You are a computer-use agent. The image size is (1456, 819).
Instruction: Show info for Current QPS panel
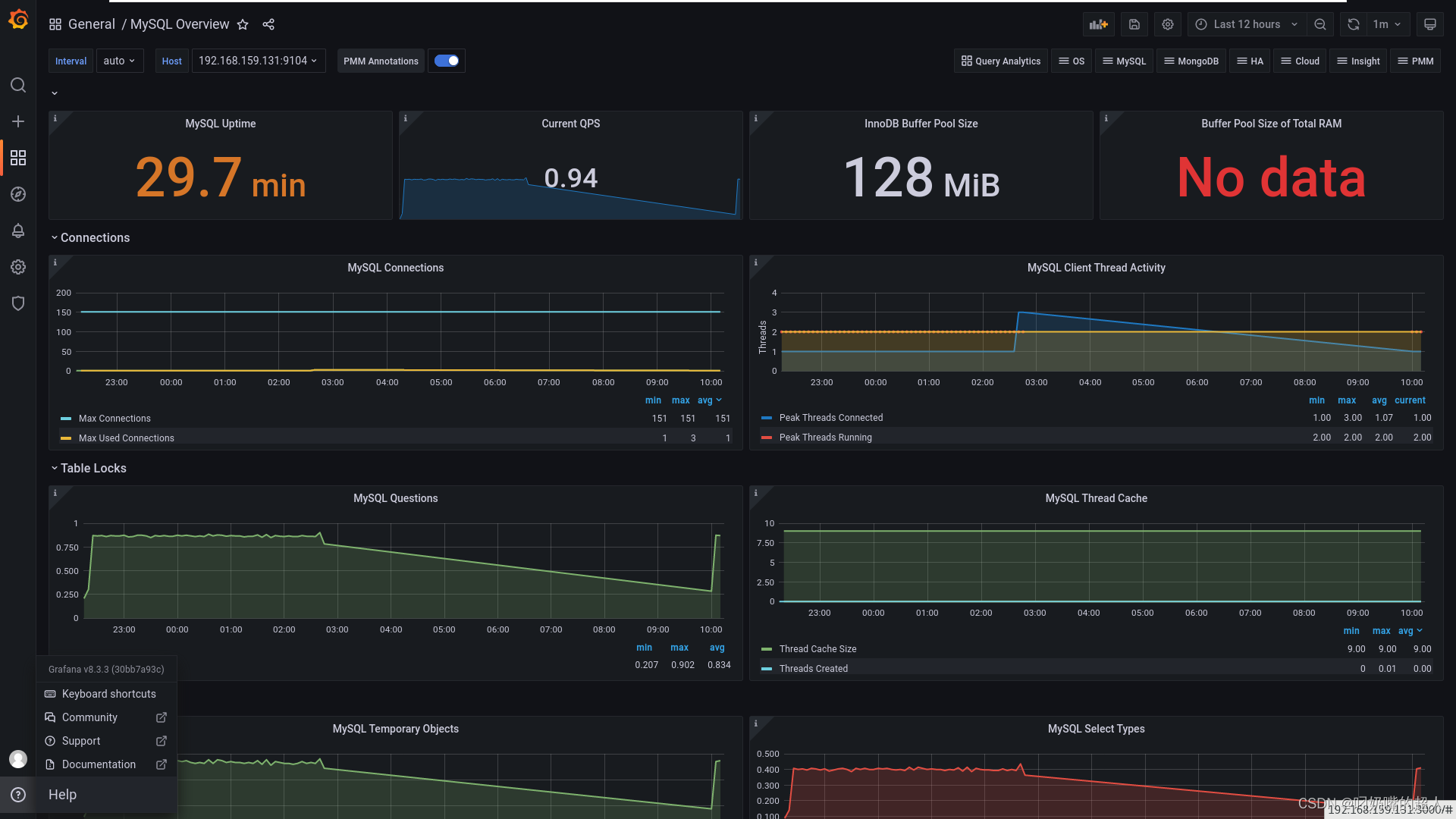point(405,118)
